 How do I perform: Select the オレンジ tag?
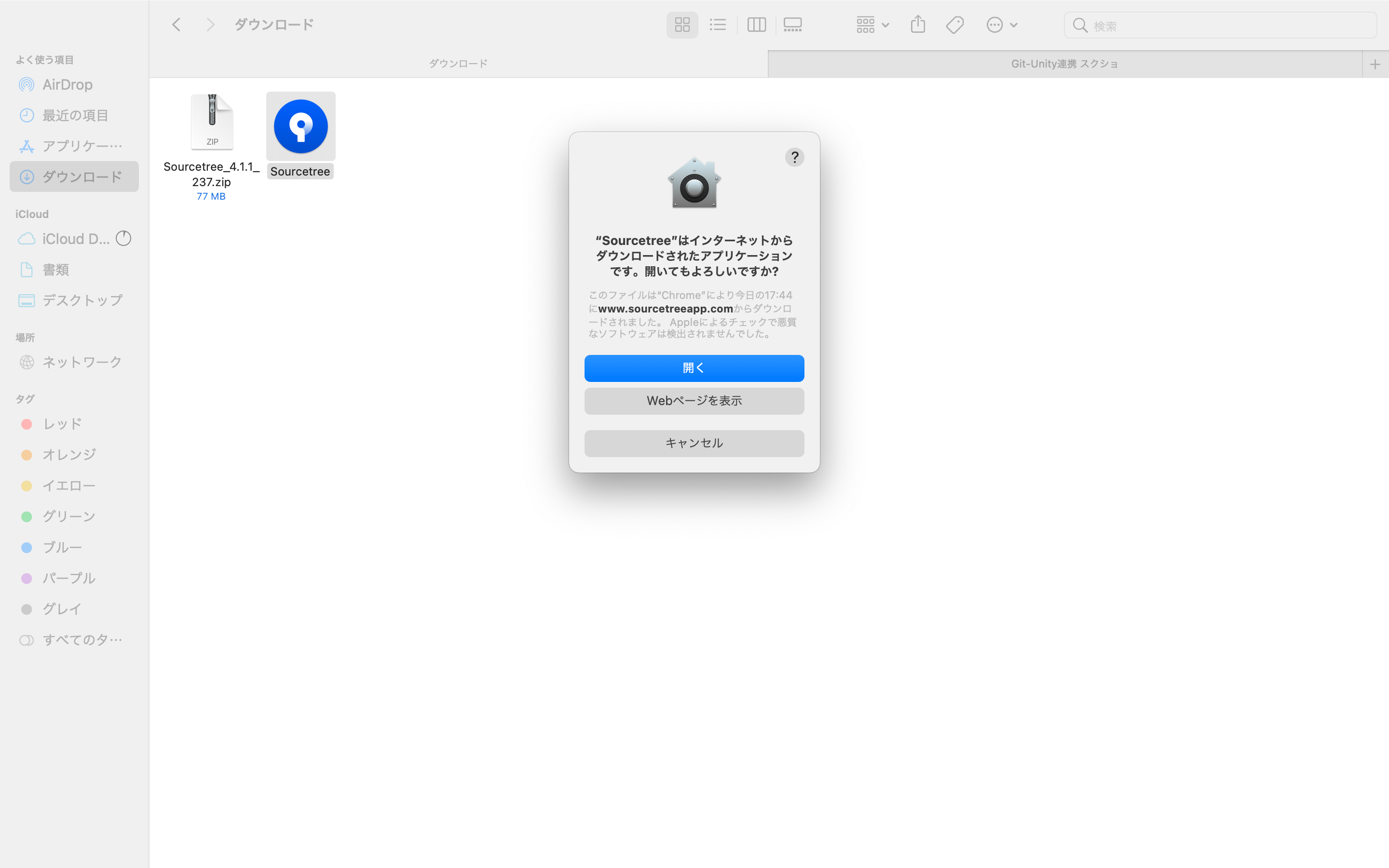pyautogui.click(x=74, y=455)
